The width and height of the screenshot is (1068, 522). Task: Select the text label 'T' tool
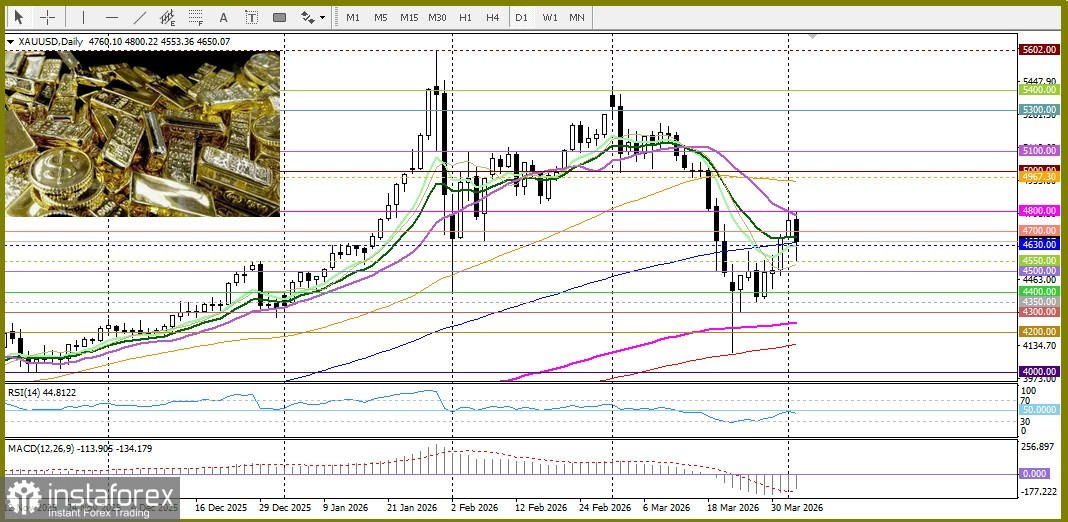[x=251, y=17]
